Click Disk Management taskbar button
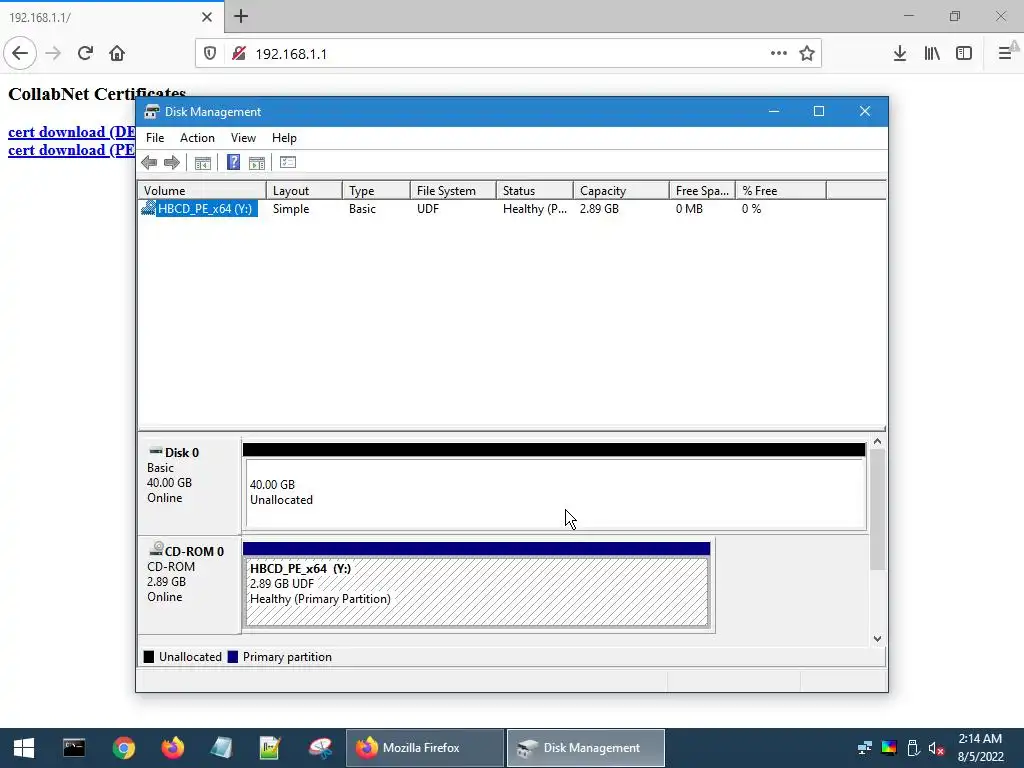This screenshot has height=768, width=1024. pyautogui.click(x=586, y=748)
